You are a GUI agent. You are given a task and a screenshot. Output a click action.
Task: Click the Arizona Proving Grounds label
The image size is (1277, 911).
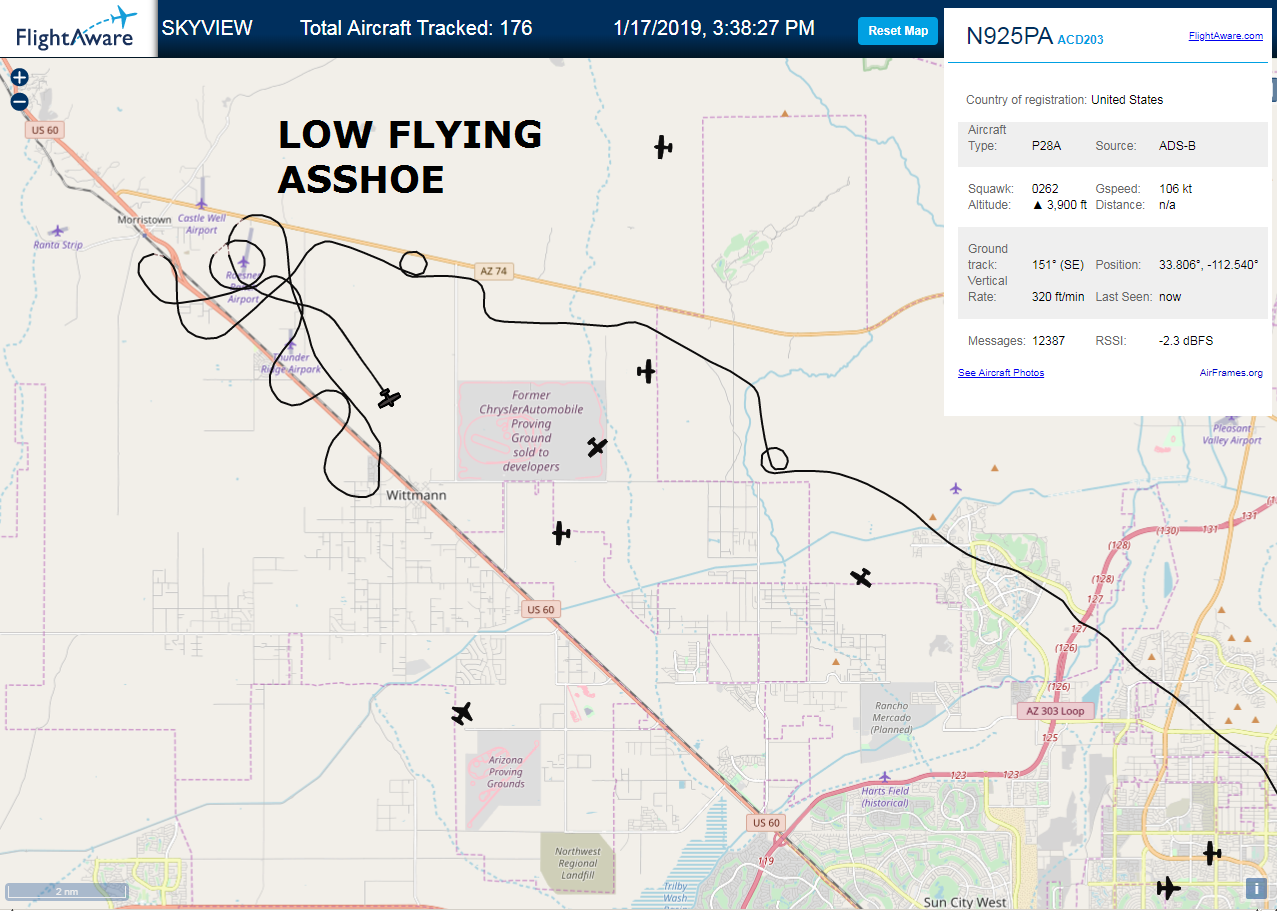[x=506, y=772]
